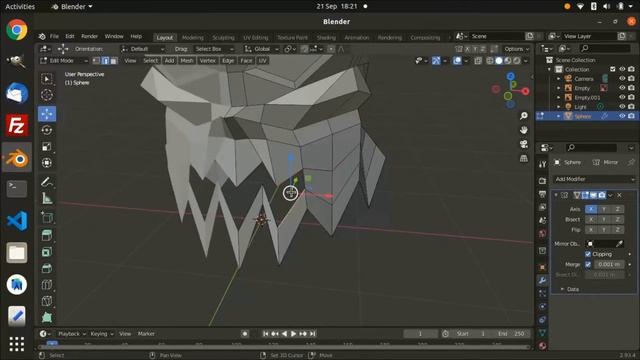The height and width of the screenshot is (360, 640).
Task: Switch to the Modeling workspace tab
Action: point(193,38)
